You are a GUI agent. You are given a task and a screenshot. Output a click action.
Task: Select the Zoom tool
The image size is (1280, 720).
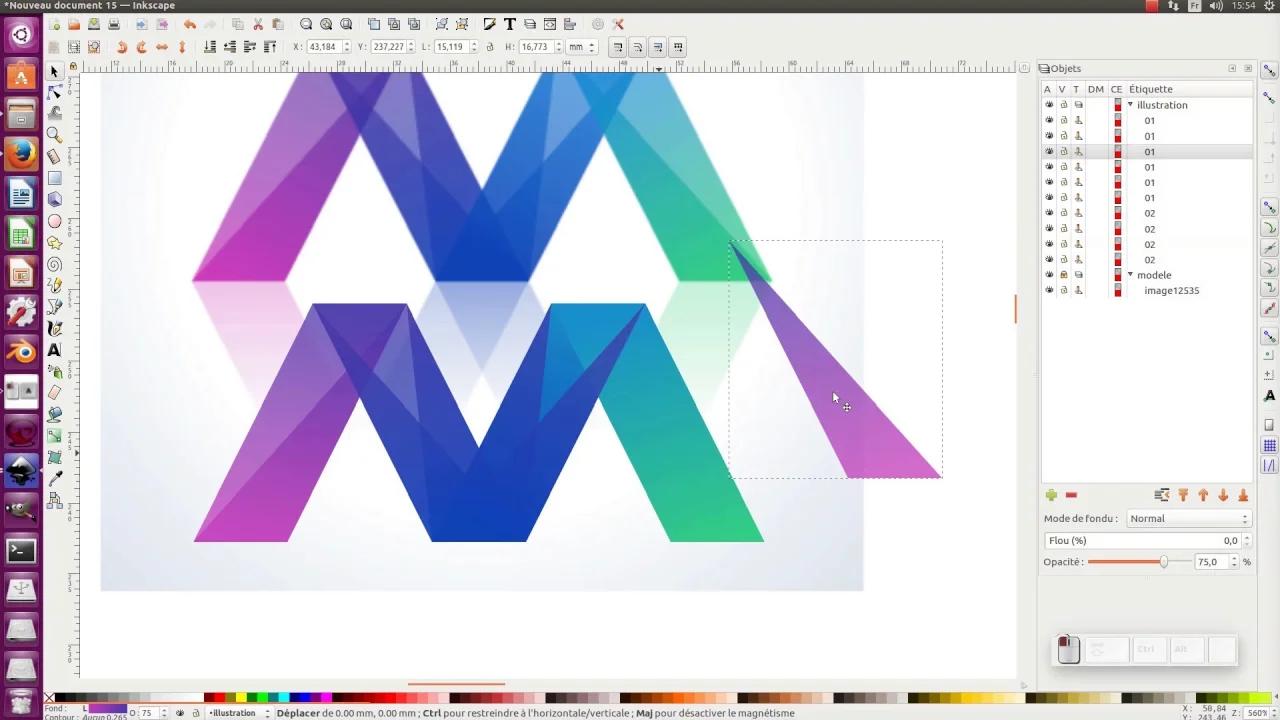coord(53,136)
